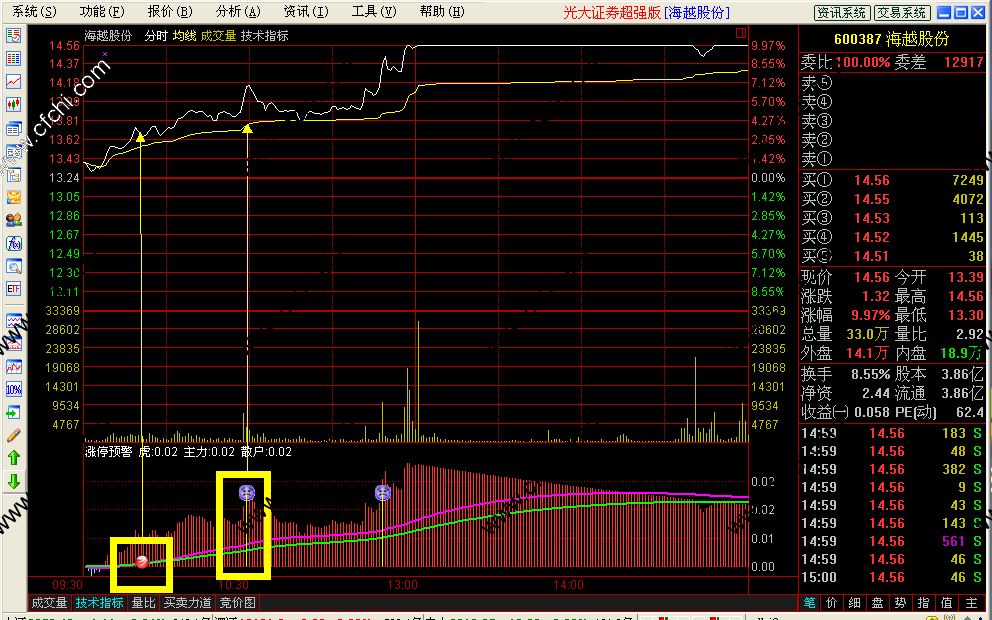Open the 系统(S) menu
Screen dimensions: 992x620
point(34,12)
